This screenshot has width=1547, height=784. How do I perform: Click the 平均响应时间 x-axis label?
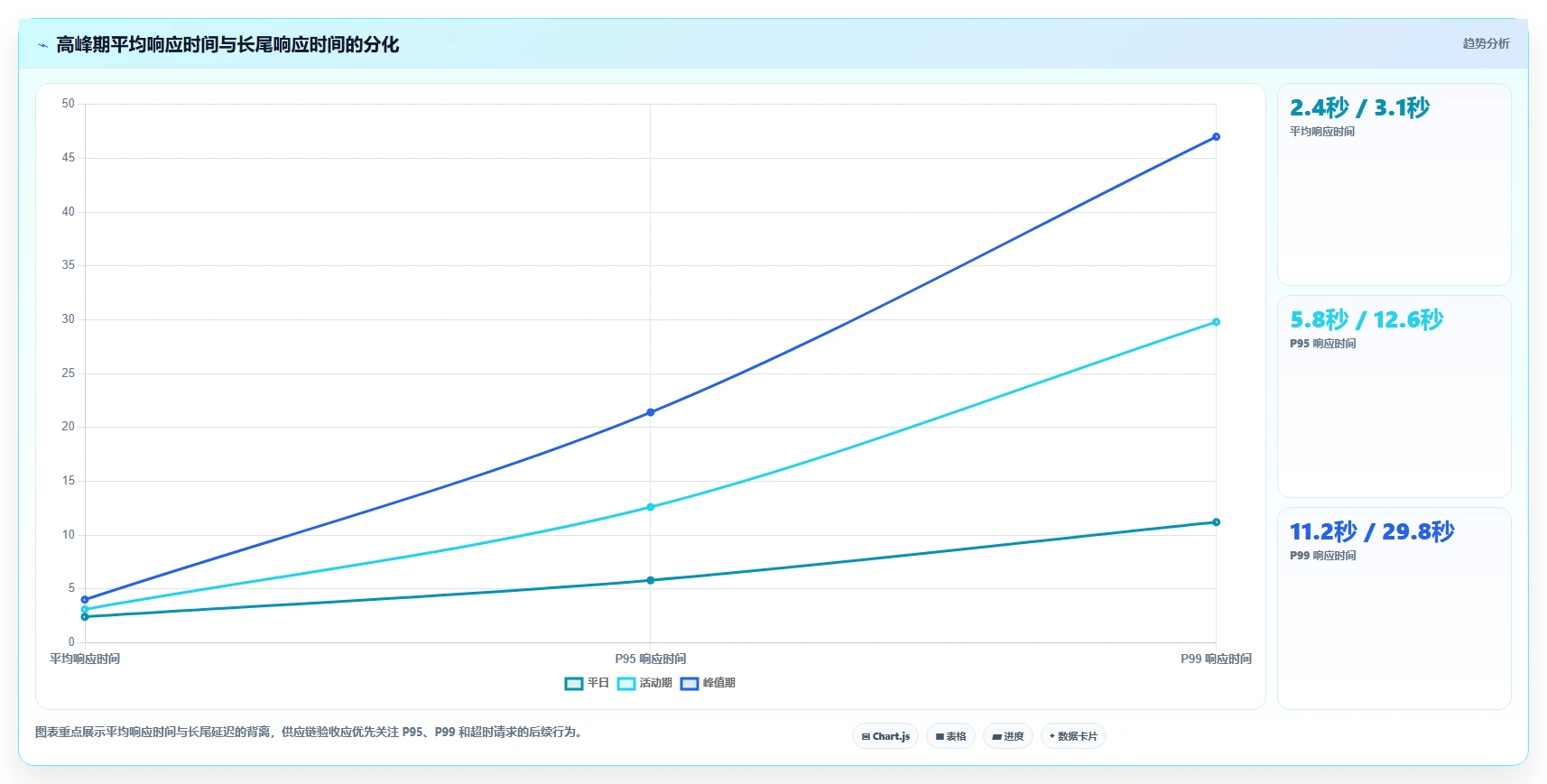click(85, 659)
